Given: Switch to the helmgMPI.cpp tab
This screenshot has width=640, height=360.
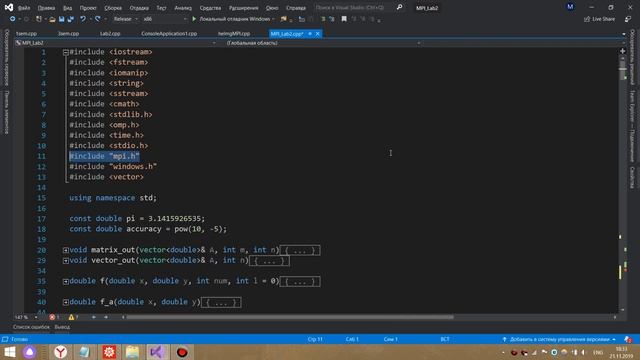Looking at the screenshot, I should coord(234,33).
